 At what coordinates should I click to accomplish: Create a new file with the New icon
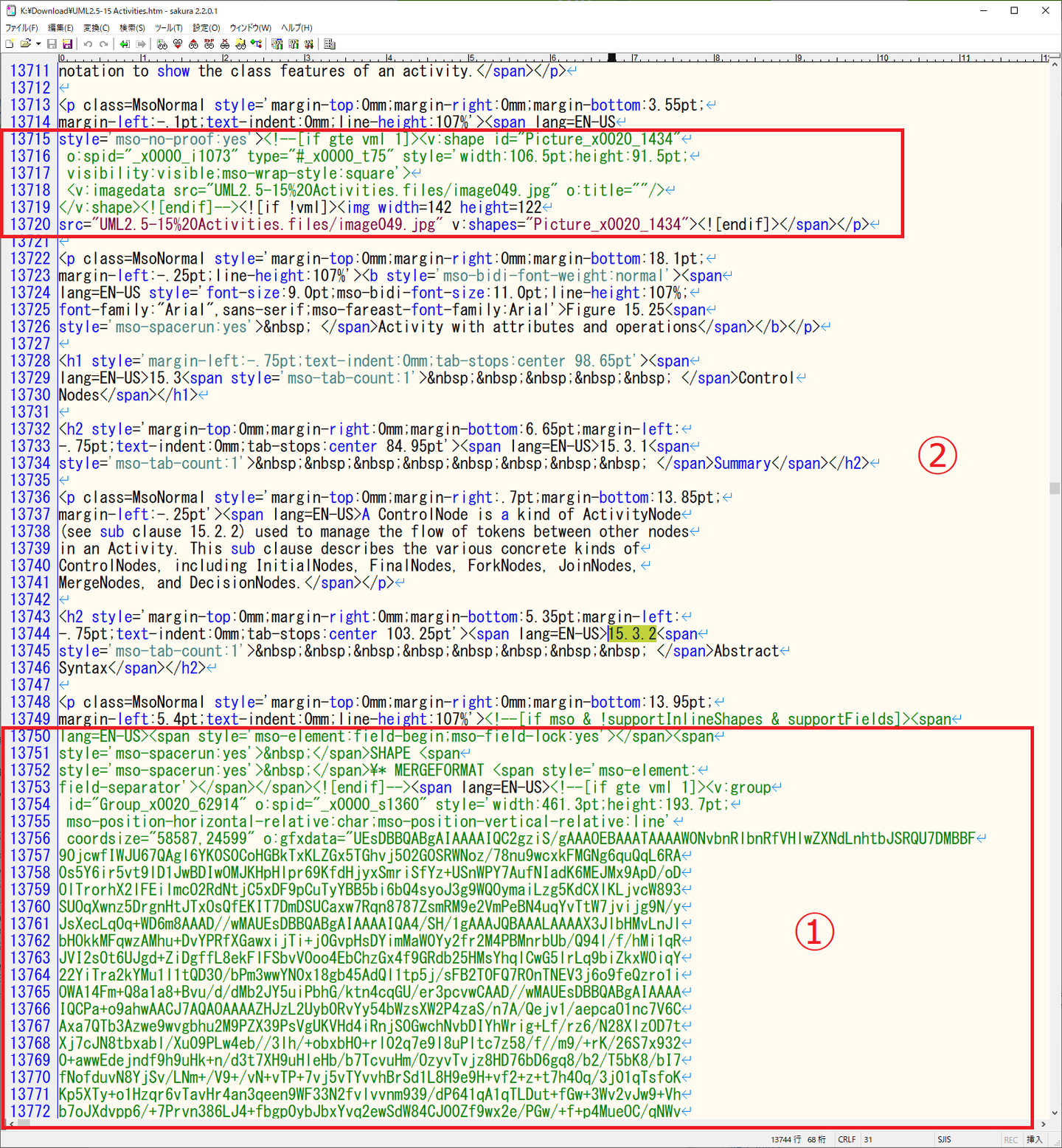(10, 44)
